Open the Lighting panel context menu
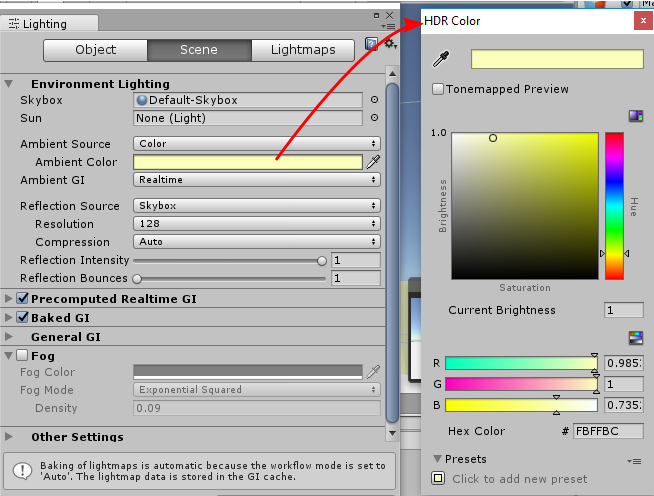 [x=388, y=27]
